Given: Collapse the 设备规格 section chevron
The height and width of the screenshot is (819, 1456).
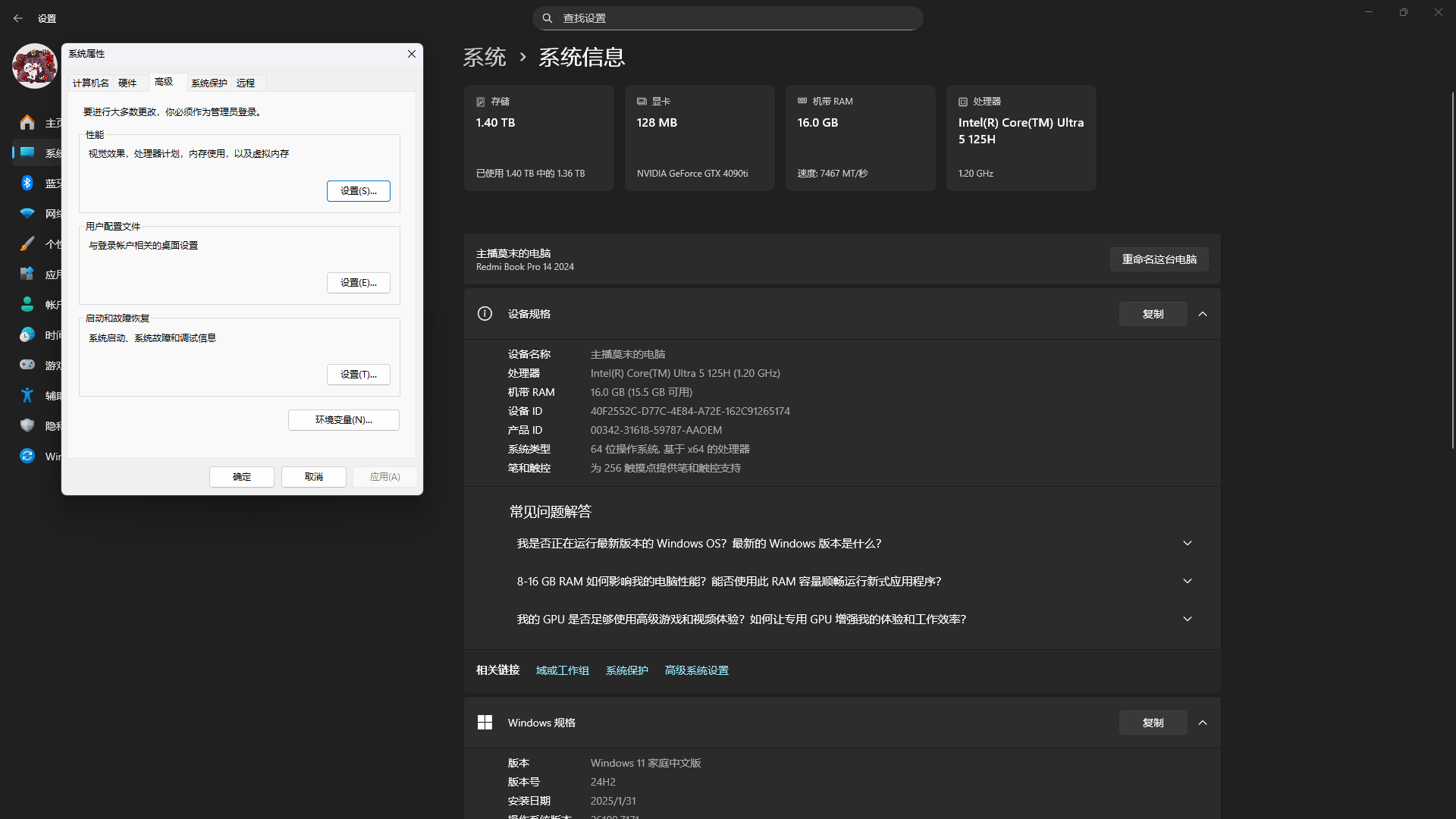Looking at the screenshot, I should (x=1203, y=314).
